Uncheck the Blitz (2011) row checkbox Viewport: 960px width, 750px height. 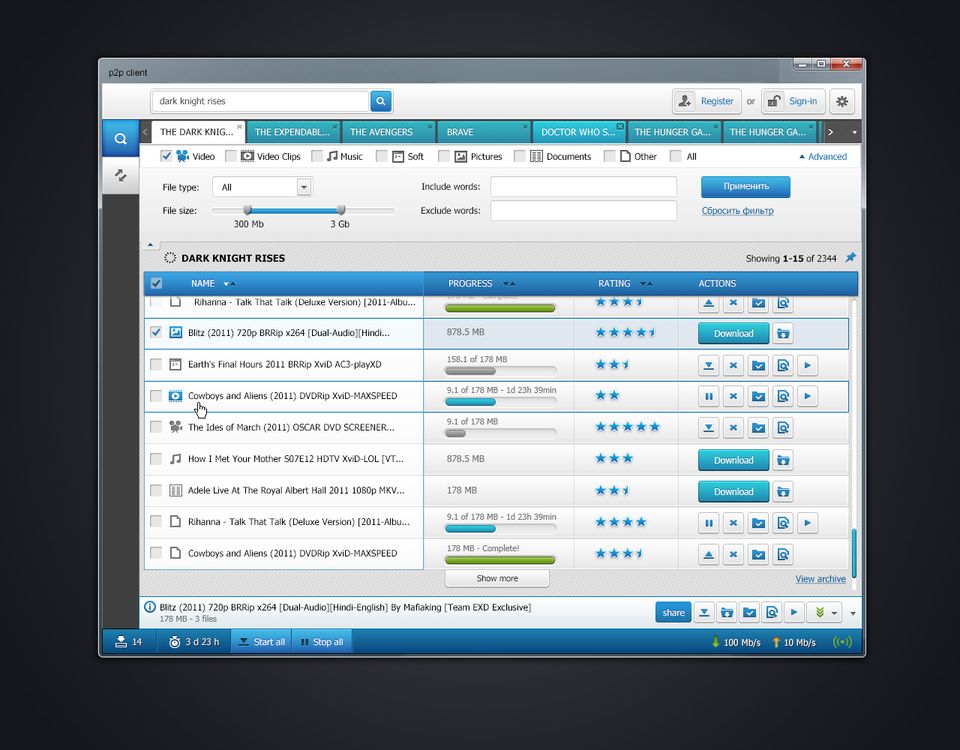pos(156,332)
